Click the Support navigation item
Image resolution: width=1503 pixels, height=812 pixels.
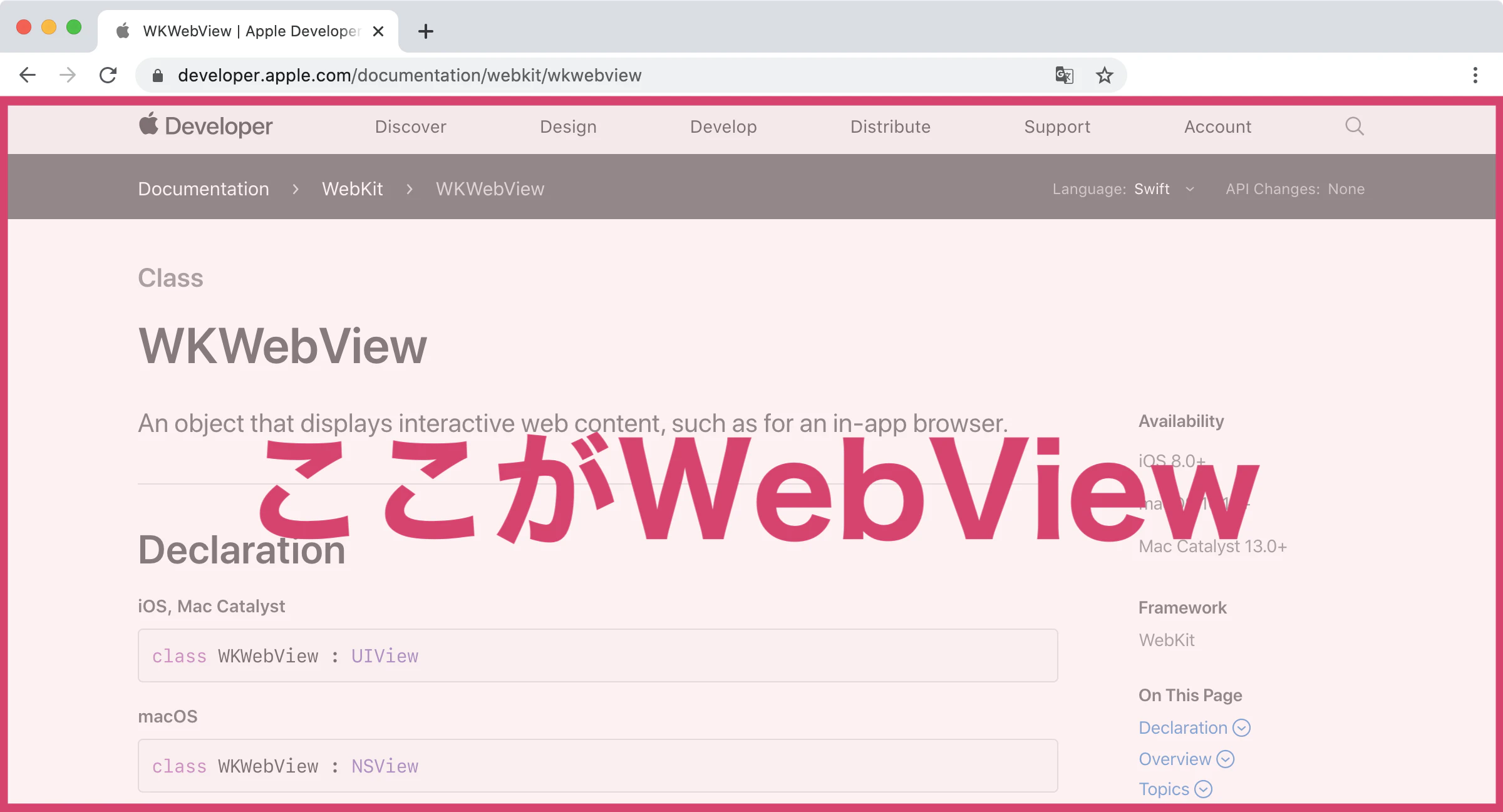(1057, 126)
